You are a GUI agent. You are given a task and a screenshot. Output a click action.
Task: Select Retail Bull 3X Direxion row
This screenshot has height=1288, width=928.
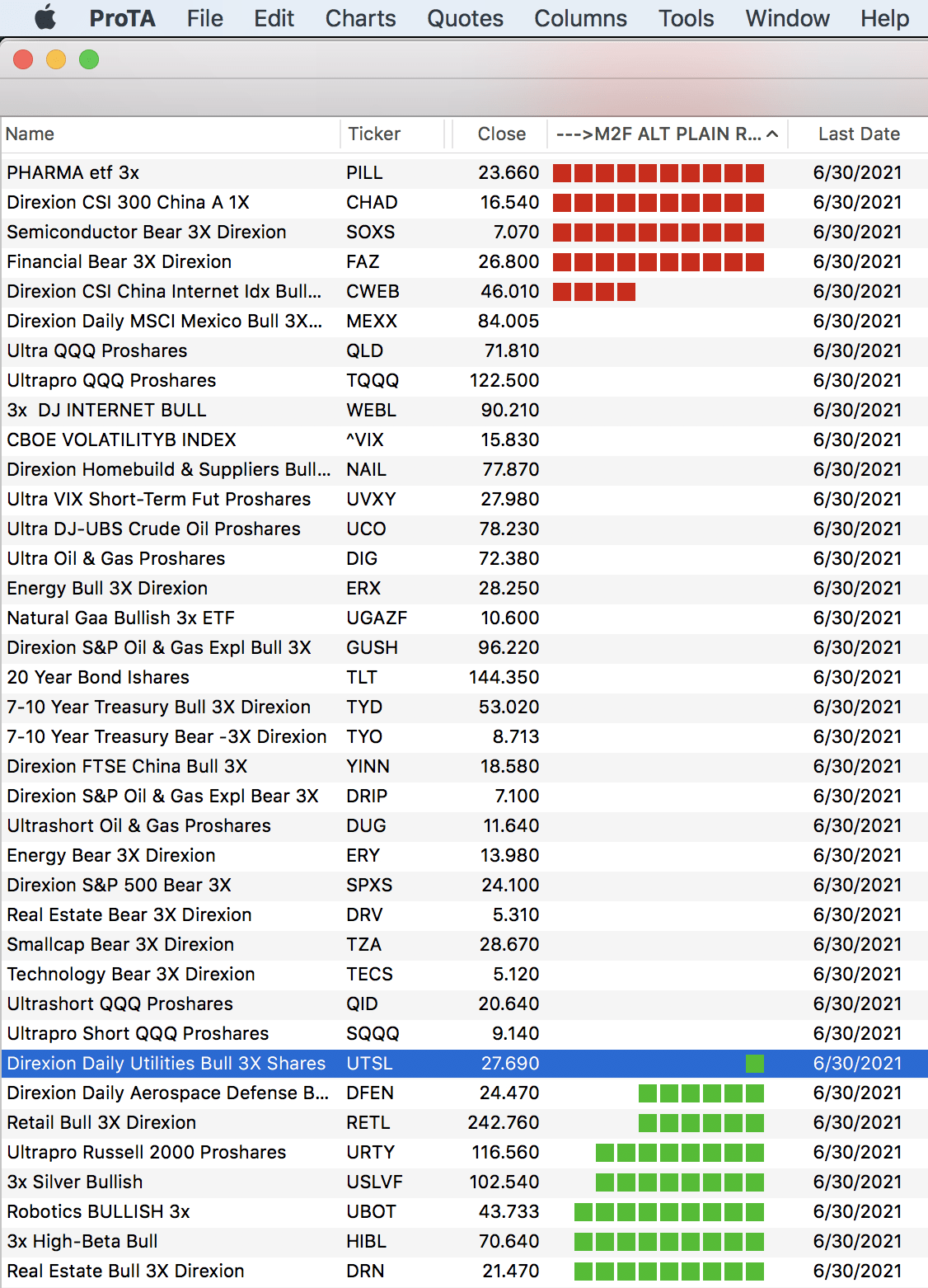click(464, 1122)
